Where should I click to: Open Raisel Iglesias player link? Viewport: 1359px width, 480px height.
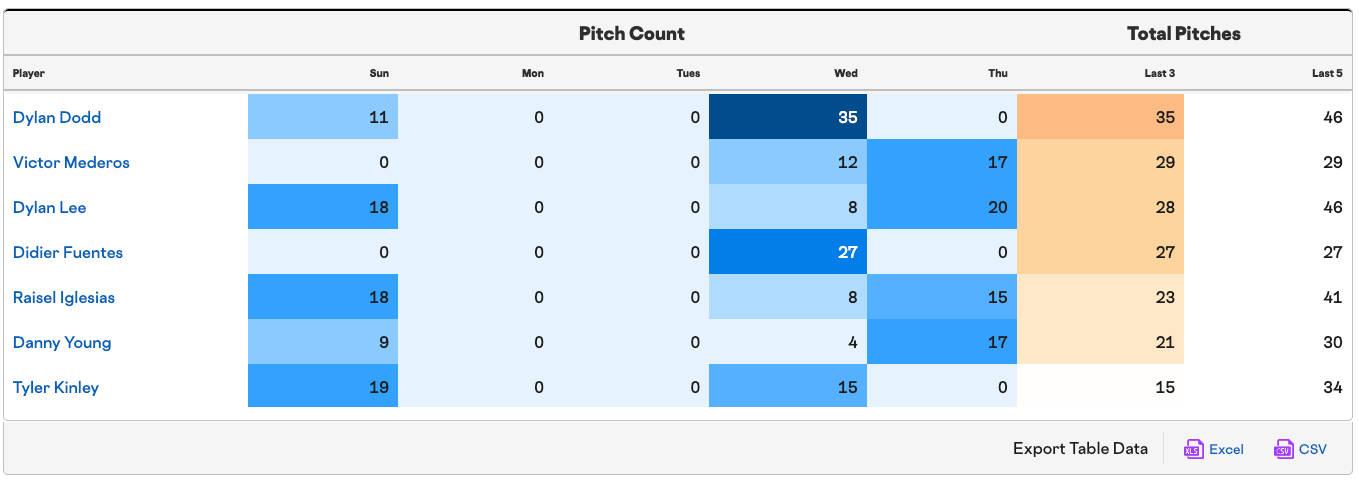[x=63, y=297]
